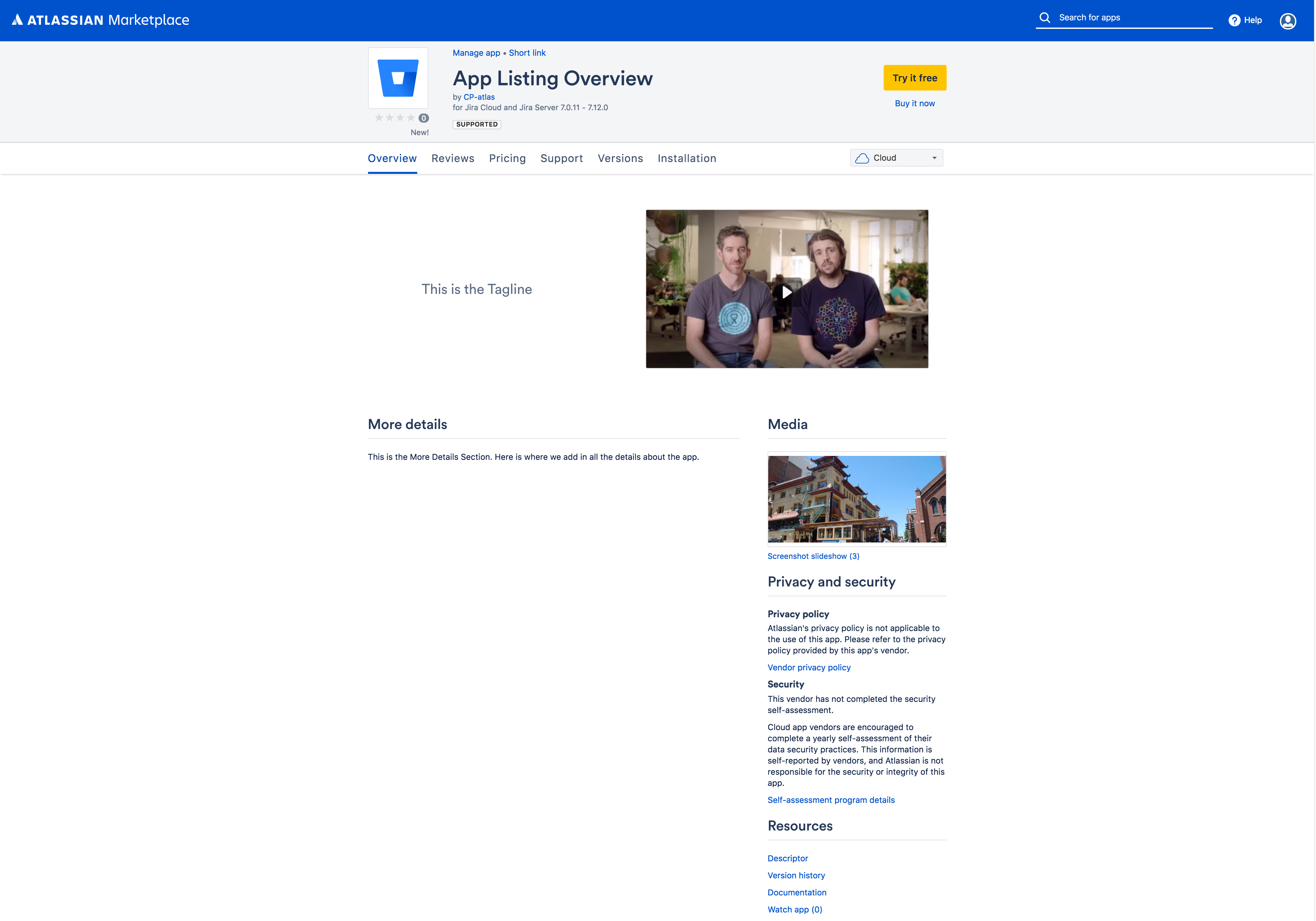Switch to the Overview tab
Image resolution: width=1316 pixels, height=921 pixels.
coord(392,158)
